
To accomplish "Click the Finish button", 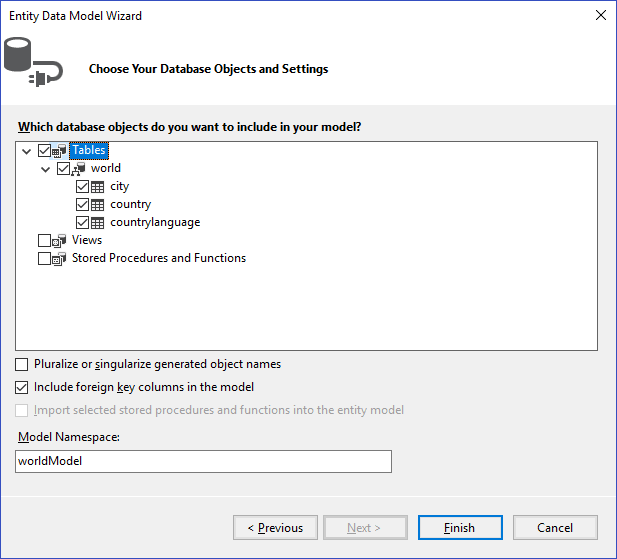I will click(x=460, y=528).
